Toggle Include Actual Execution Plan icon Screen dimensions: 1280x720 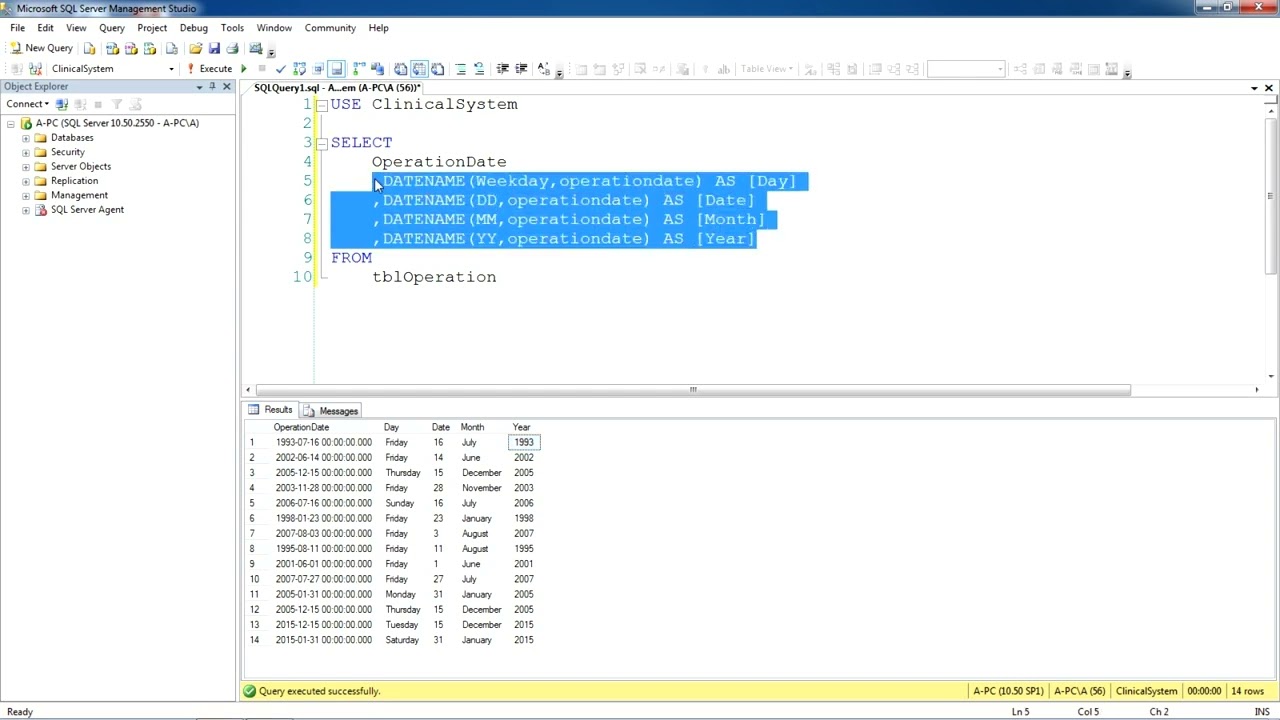[359, 69]
